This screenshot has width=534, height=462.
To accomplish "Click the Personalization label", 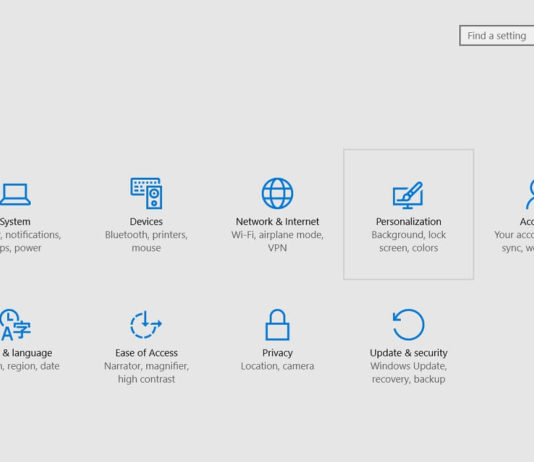I will coord(408,222).
